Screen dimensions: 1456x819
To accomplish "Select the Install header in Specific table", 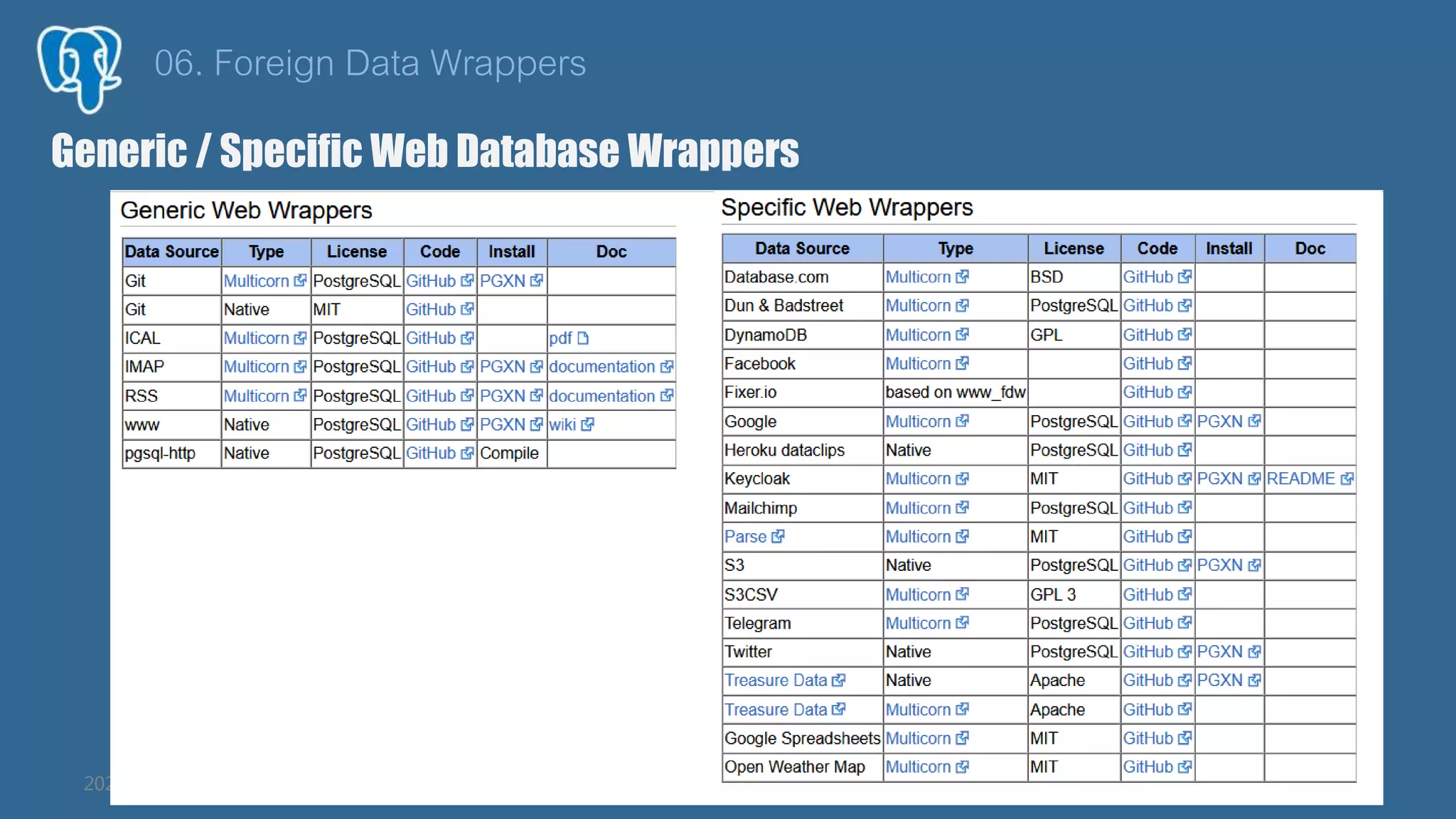I will pyautogui.click(x=1229, y=249).
